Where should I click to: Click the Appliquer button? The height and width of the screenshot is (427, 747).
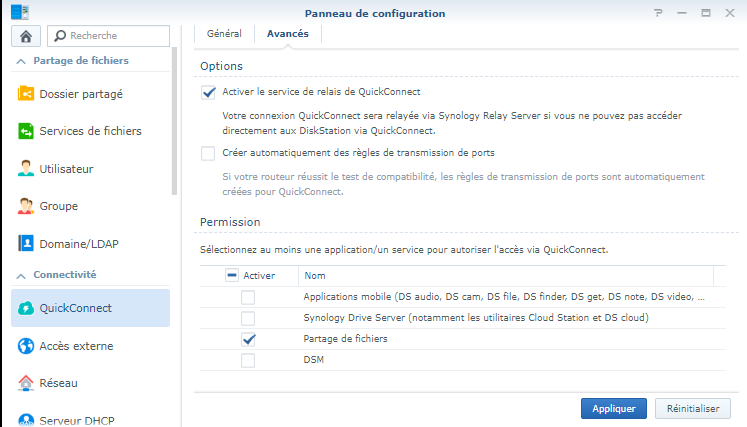point(613,408)
